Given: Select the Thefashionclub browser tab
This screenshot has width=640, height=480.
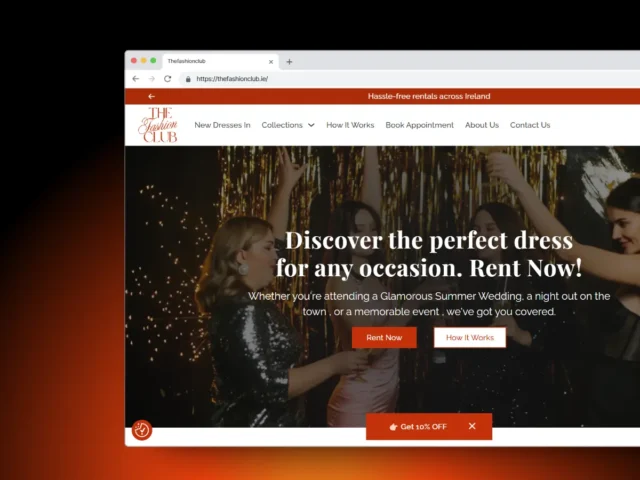Looking at the screenshot, I should pos(220,61).
